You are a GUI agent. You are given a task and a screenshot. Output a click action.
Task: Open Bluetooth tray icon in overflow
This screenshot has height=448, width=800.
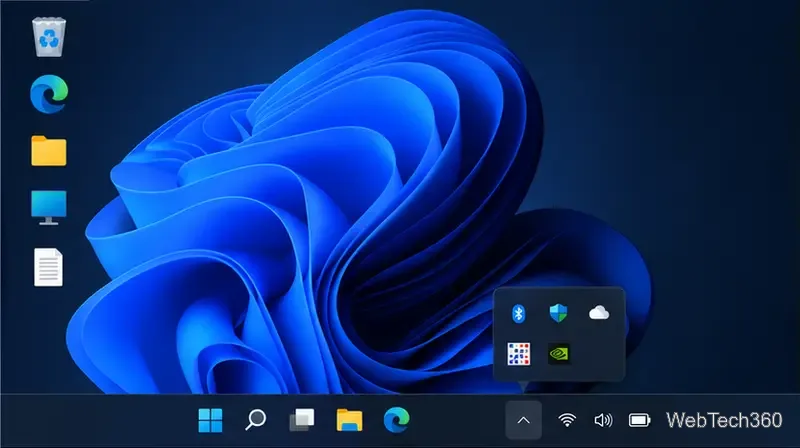point(518,313)
